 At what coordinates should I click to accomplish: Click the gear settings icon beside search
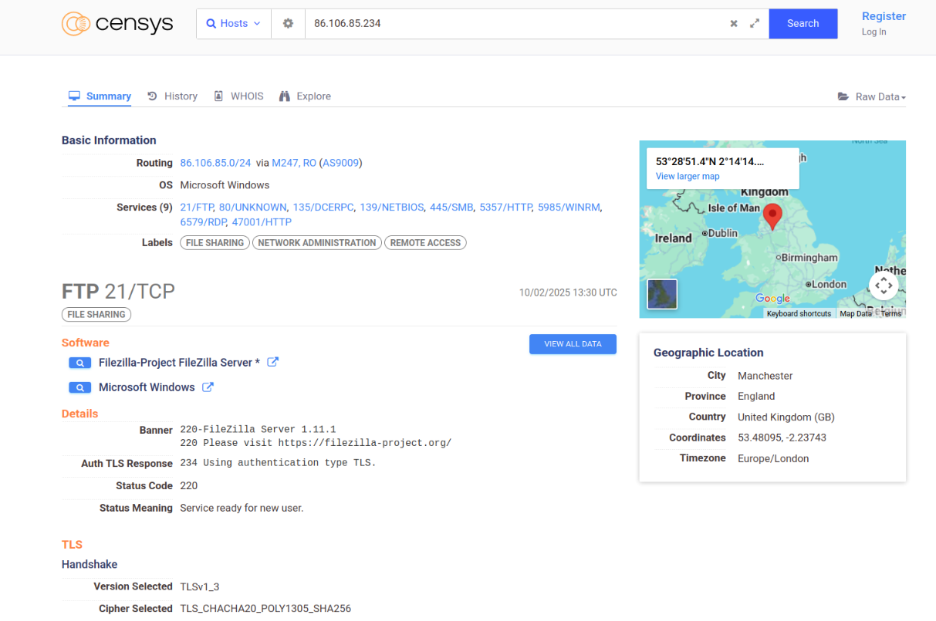(x=288, y=23)
